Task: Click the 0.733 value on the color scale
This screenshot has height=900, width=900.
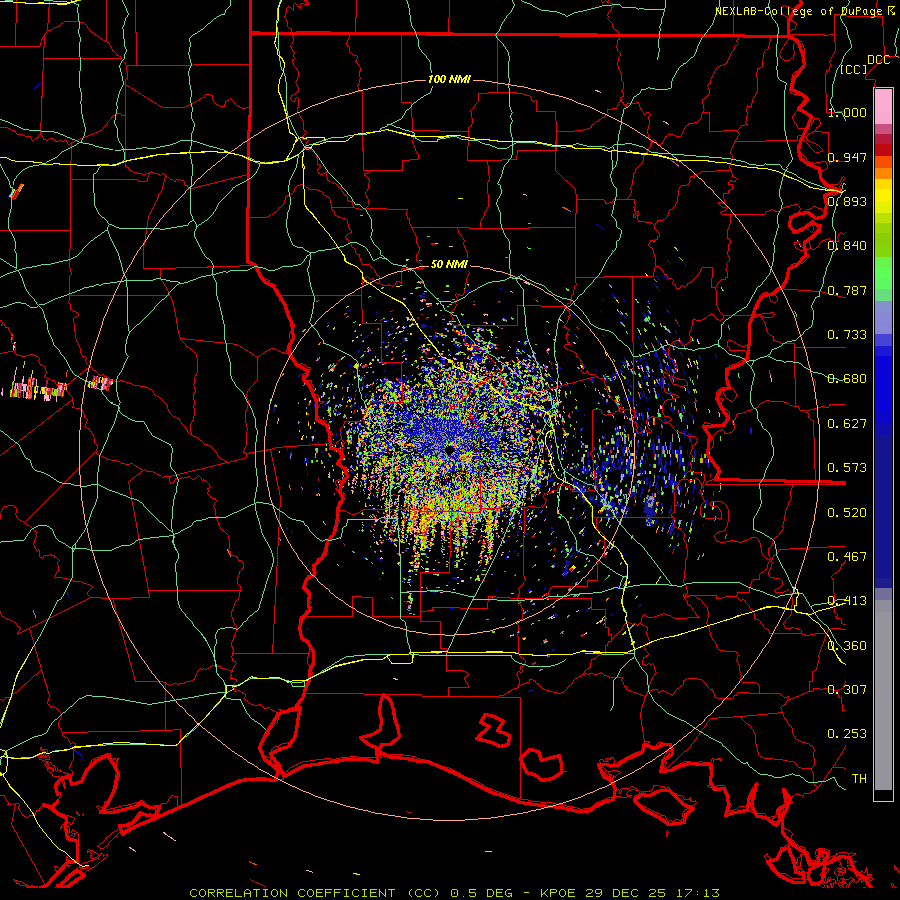Action: tap(847, 335)
